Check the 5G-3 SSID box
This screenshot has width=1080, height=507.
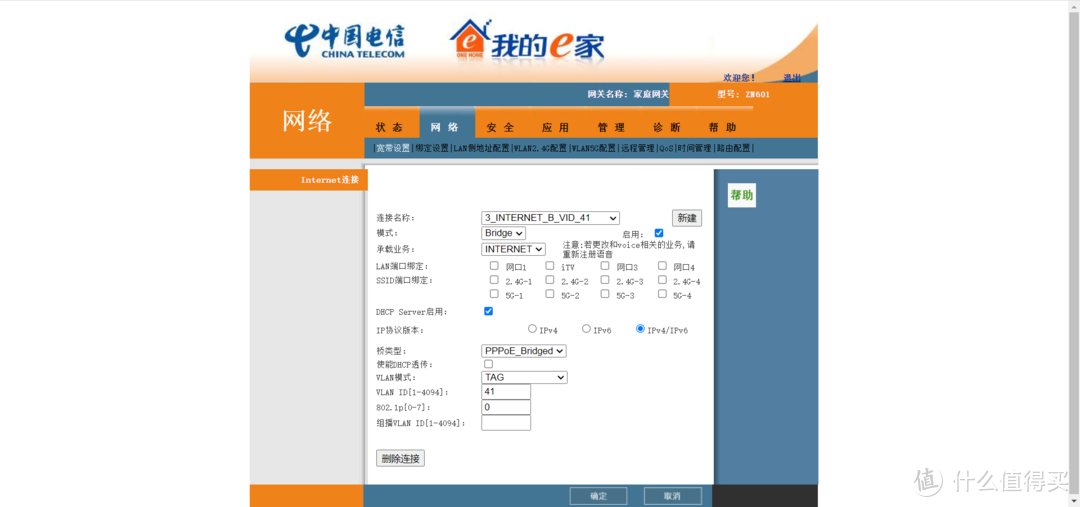click(605, 293)
